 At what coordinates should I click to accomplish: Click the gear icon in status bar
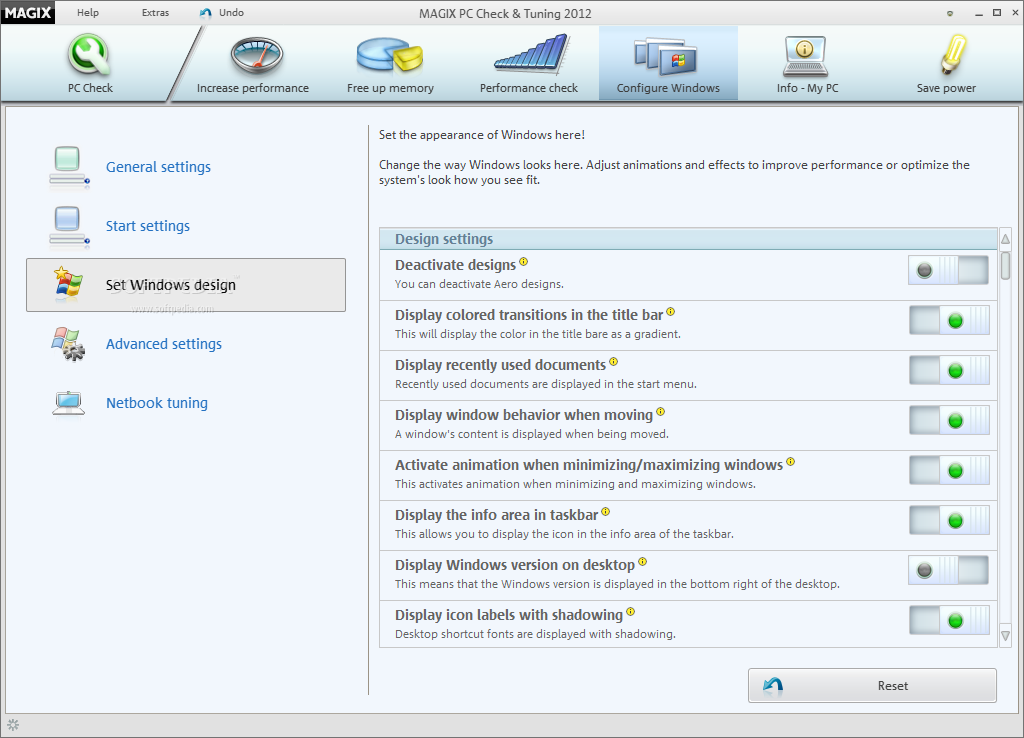[x=13, y=725]
